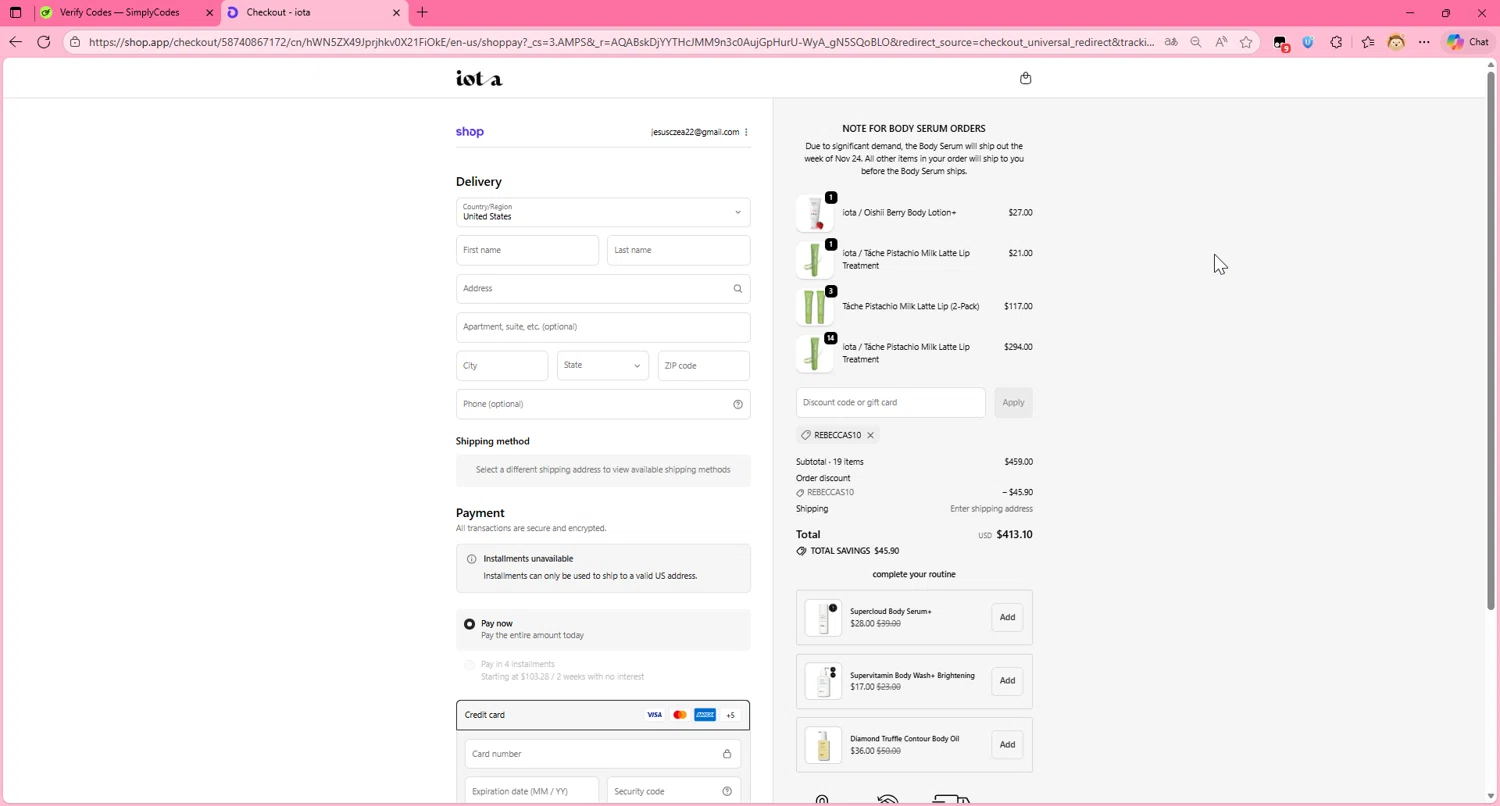Click the browser address bar URL
The height and width of the screenshot is (806, 1500).
pyautogui.click(x=620, y=42)
